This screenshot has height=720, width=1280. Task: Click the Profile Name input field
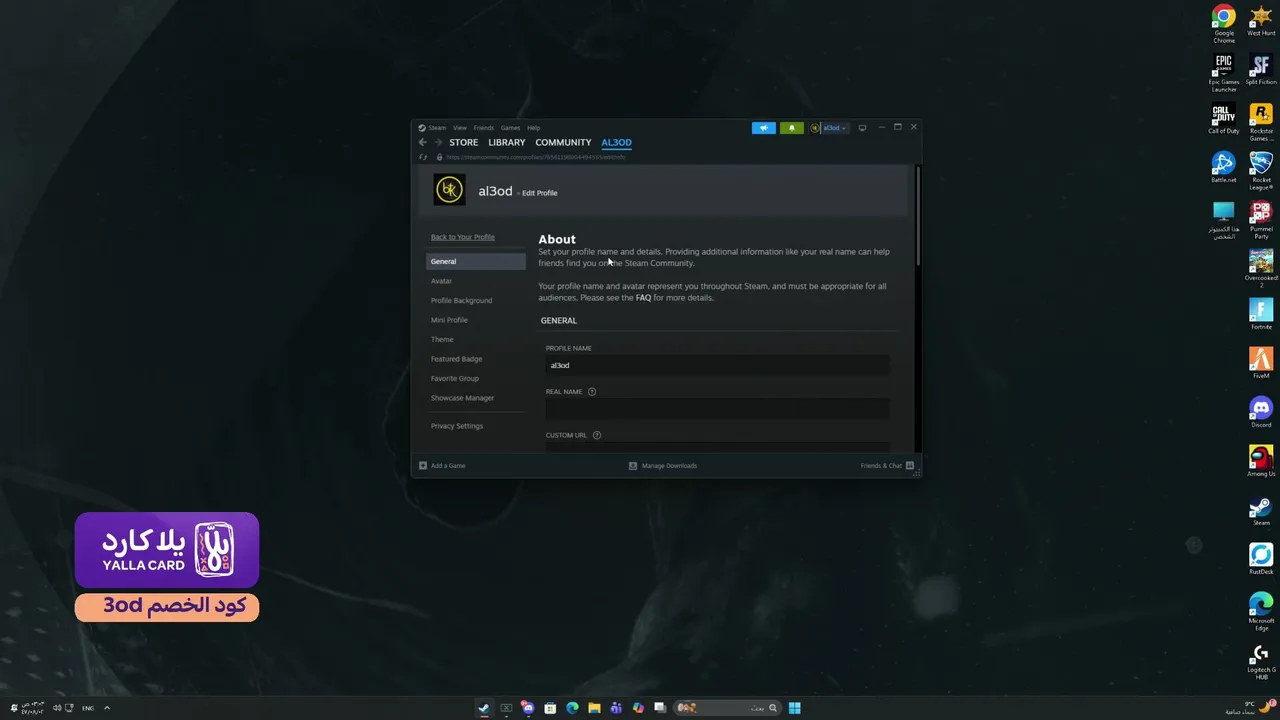pos(717,365)
